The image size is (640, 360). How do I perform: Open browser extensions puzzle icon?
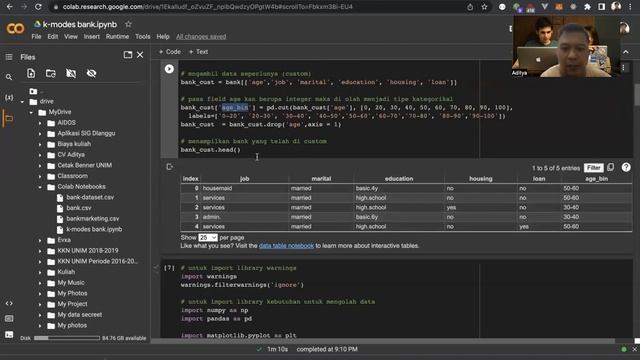pyautogui.click(x=587, y=7)
